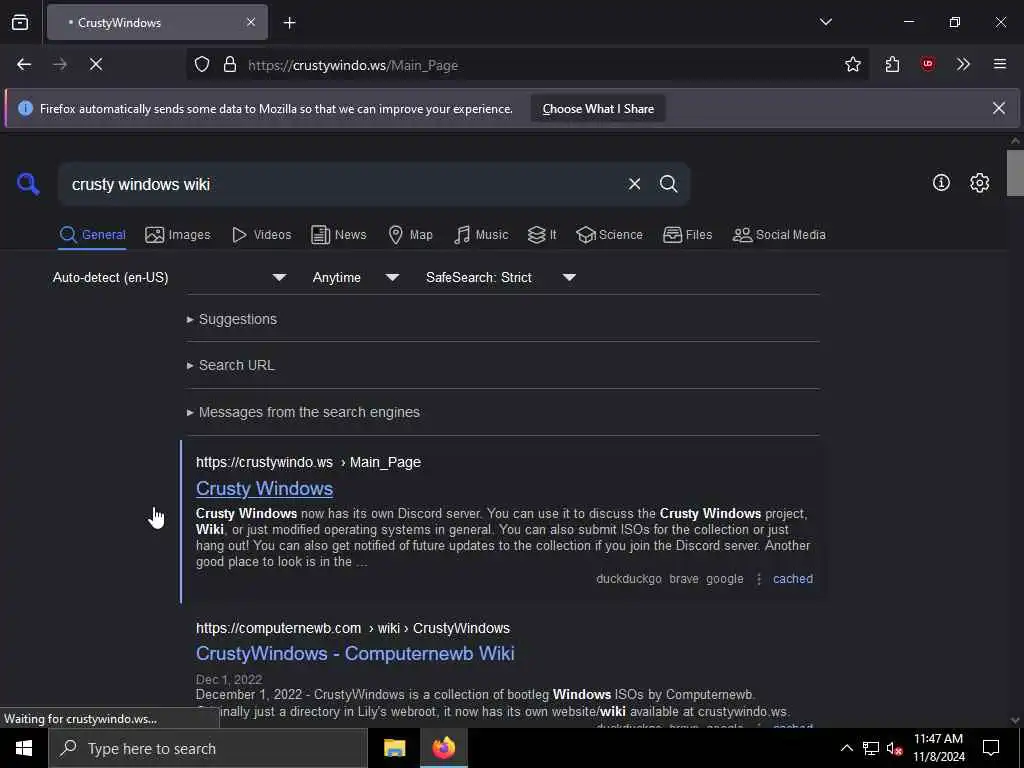The height and width of the screenshot is (768, 1024).
Task: Open CrustyWindows - Computernewb Wiki link
Action: click(355, 654)
